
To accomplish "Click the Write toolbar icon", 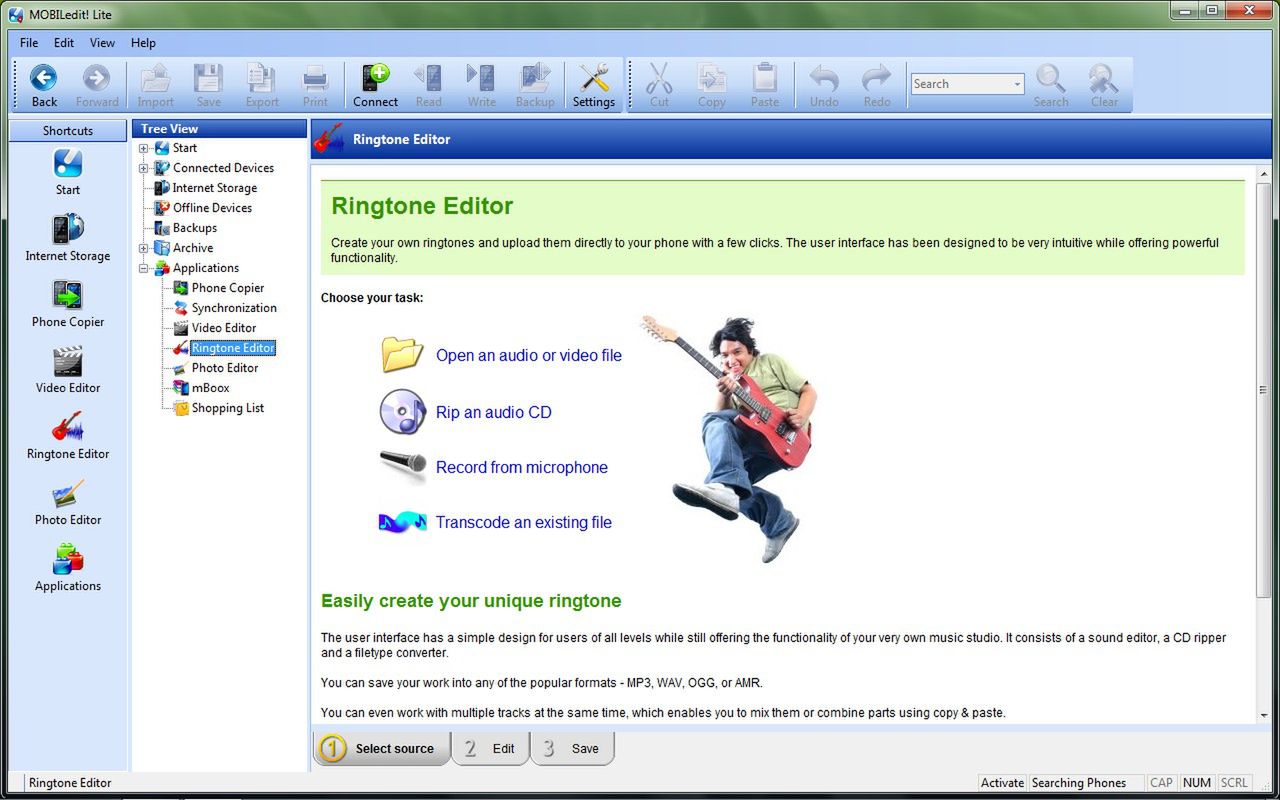I will pos(481,85).
